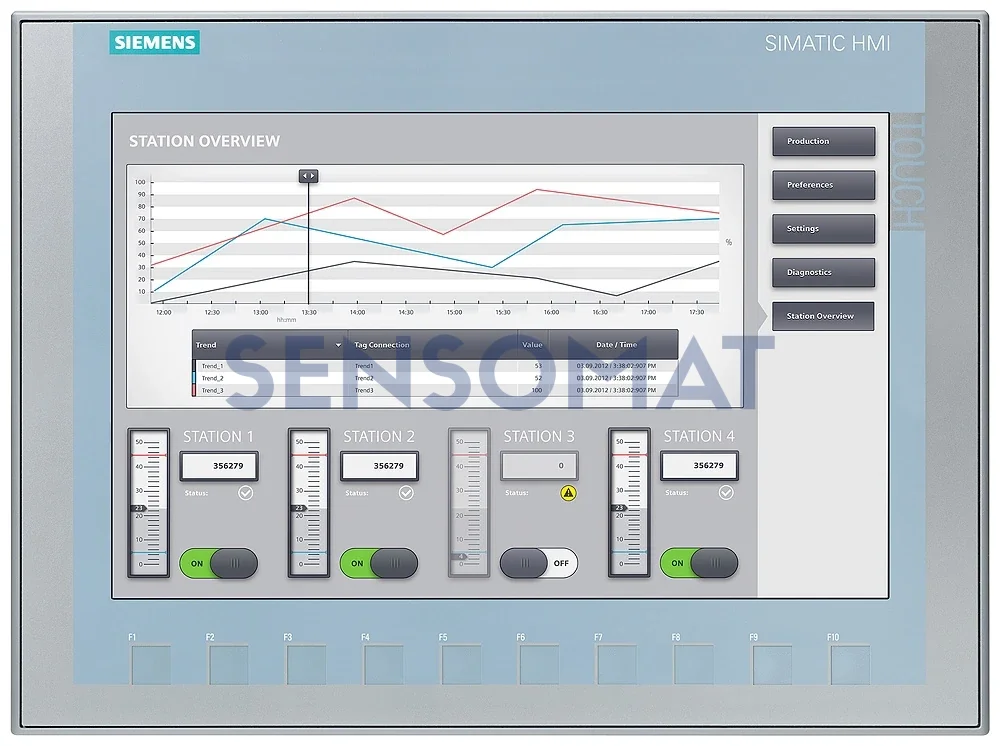
Task: Click the F5 function key
Action: (x=462, y=665)
